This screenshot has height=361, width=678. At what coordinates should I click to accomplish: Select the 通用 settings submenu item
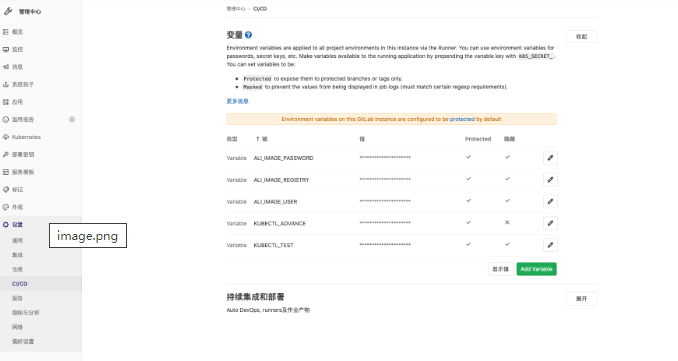(x=17, y=240)
